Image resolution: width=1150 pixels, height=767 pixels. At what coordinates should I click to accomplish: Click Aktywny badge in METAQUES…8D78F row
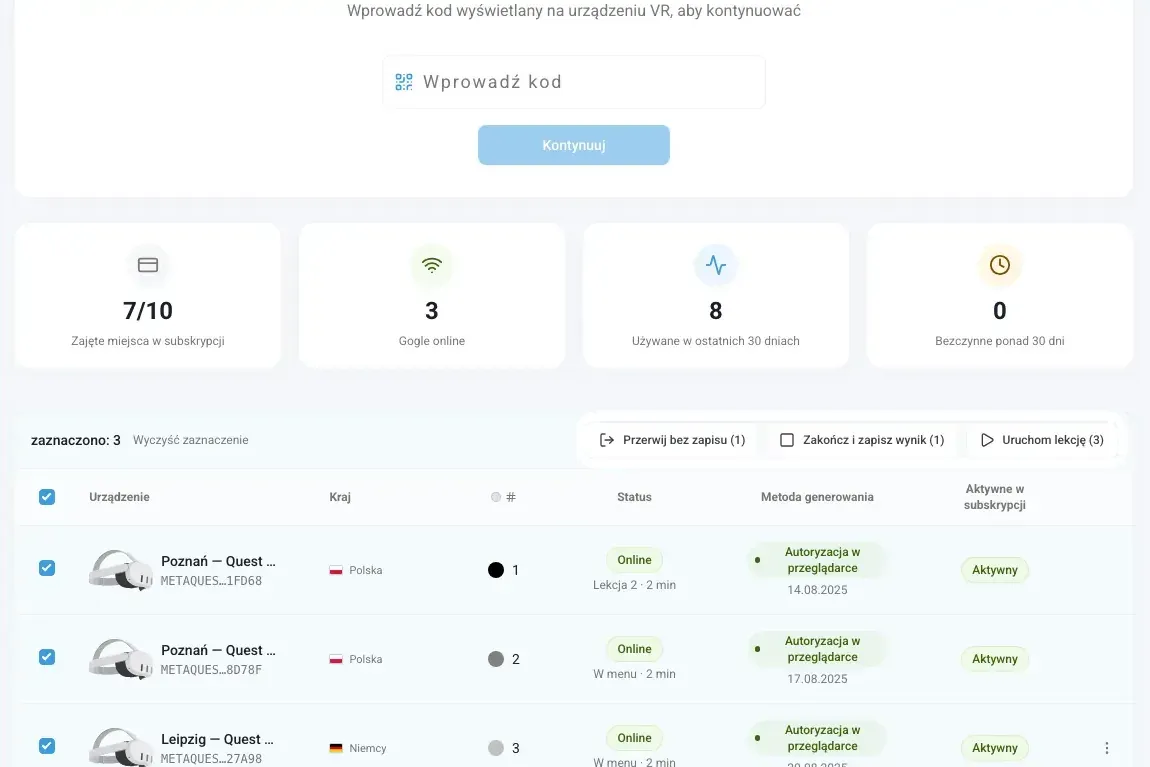pos(995,659)
